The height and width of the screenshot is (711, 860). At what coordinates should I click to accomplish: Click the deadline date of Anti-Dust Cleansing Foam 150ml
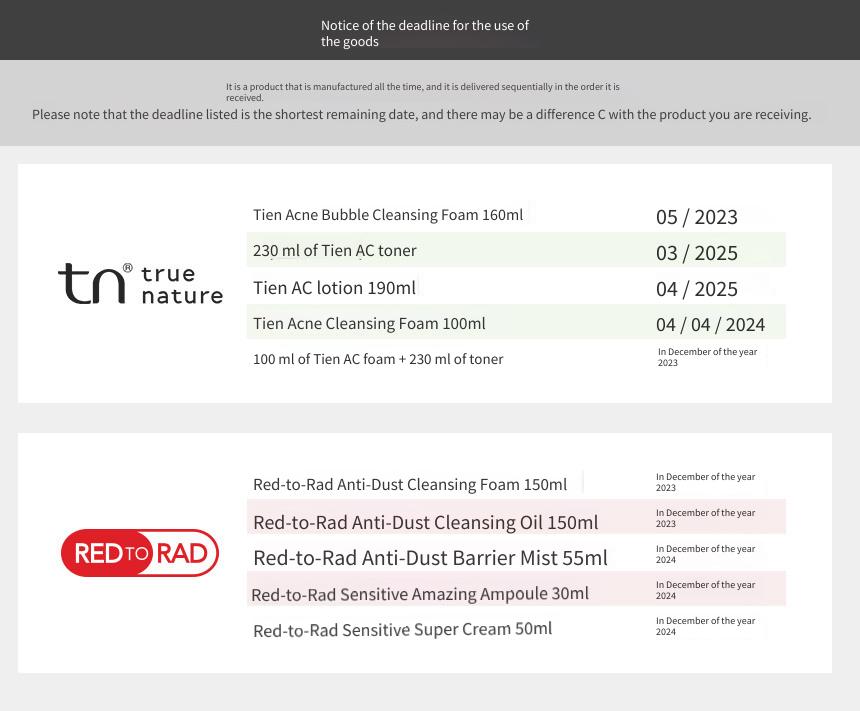[x=705, y=482]
